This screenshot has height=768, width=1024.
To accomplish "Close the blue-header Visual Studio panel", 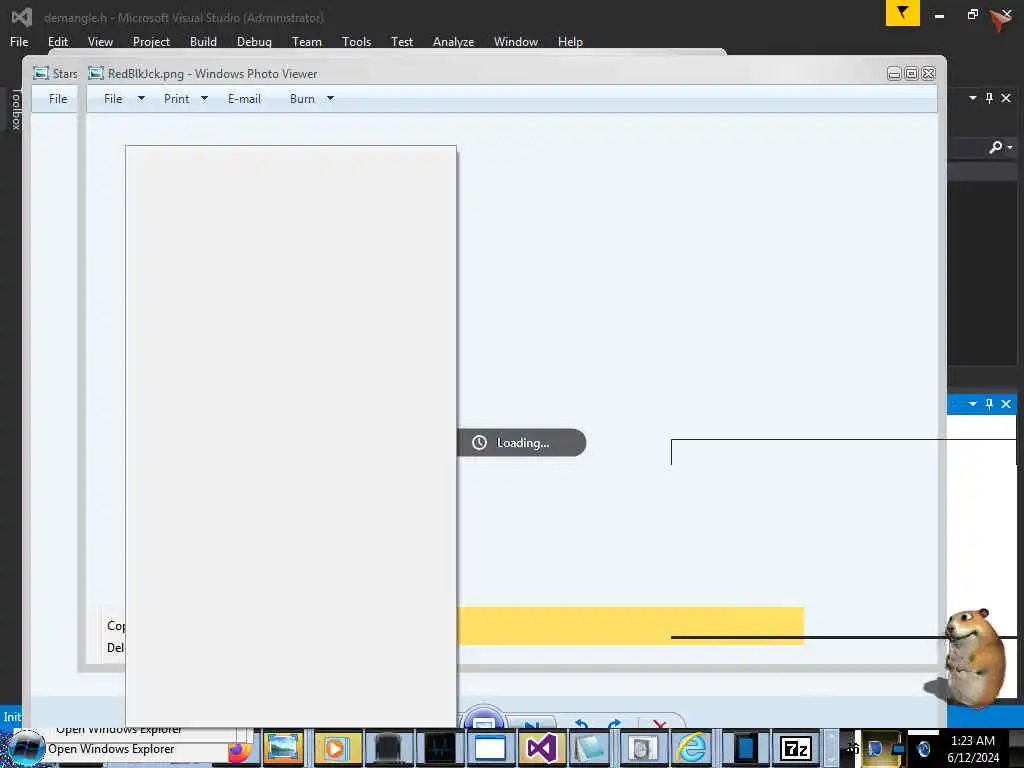I will [1006, 404].
